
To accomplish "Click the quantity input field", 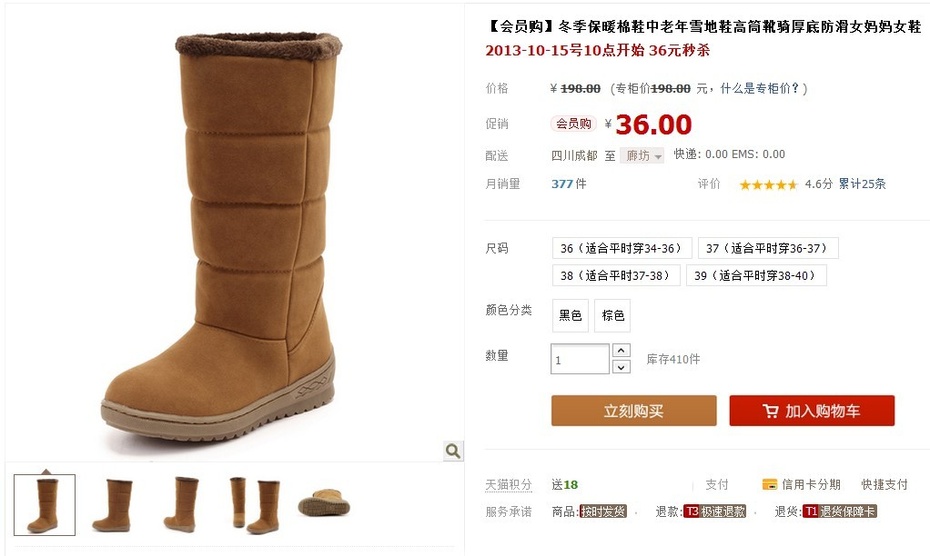I will tap(579, 359).
